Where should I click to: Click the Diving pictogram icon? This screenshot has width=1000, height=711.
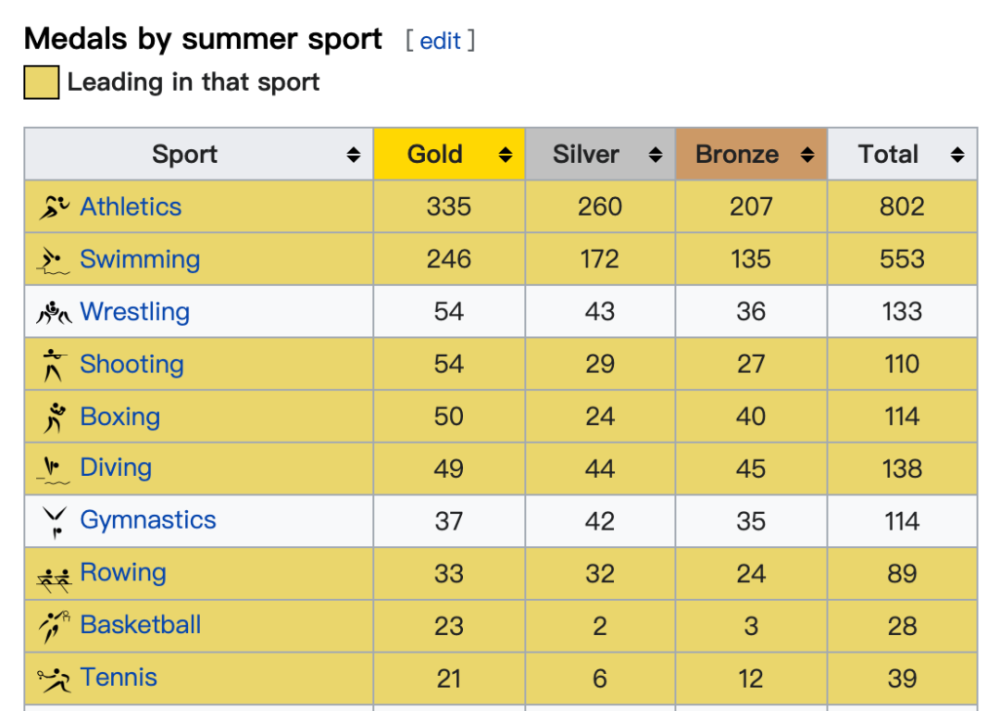[x=53, y=470]
